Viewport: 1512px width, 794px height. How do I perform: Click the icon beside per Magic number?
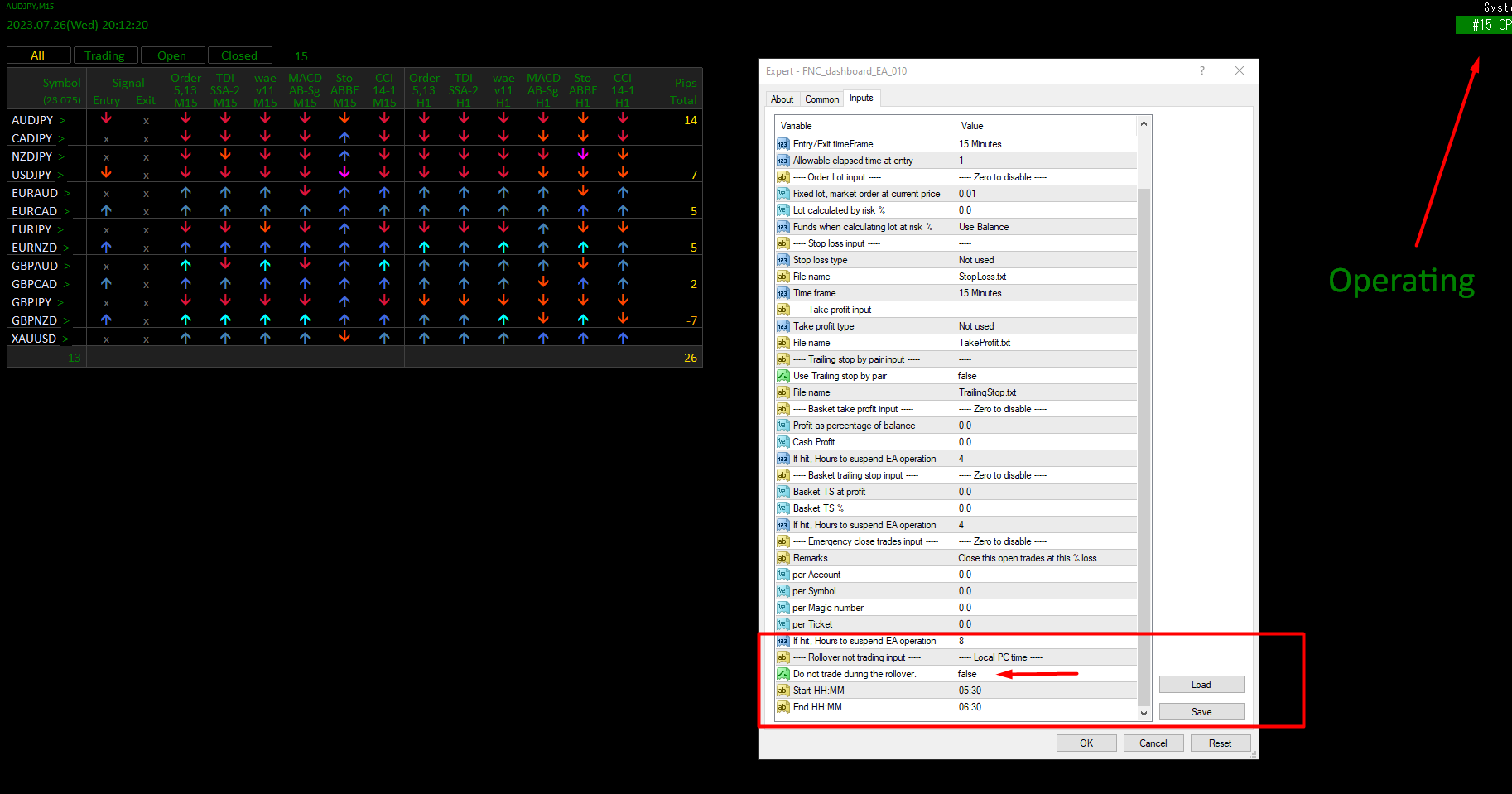[x=782, y=608]
